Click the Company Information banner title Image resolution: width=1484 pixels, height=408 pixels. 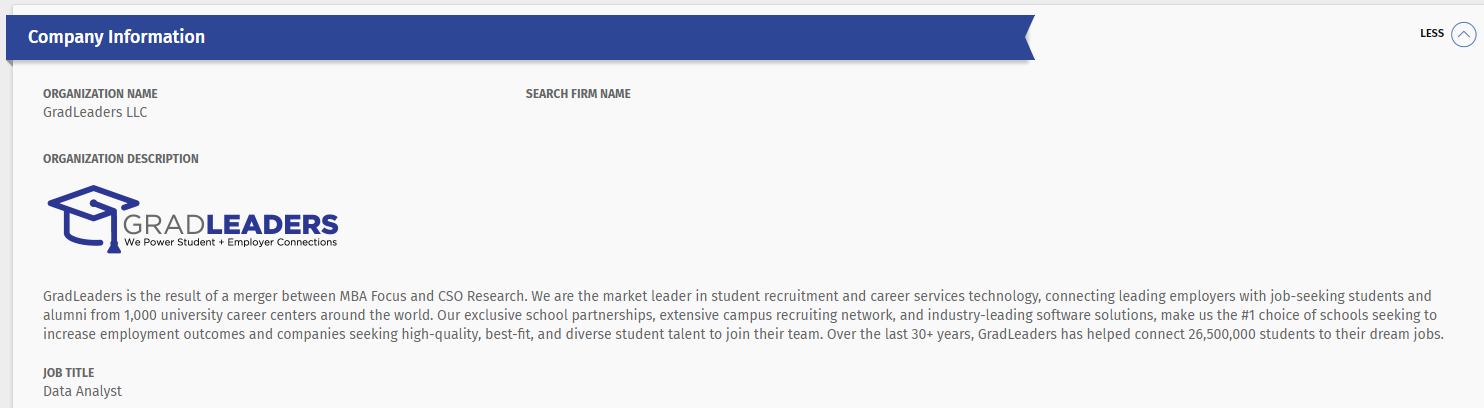(x=116, y=37)
